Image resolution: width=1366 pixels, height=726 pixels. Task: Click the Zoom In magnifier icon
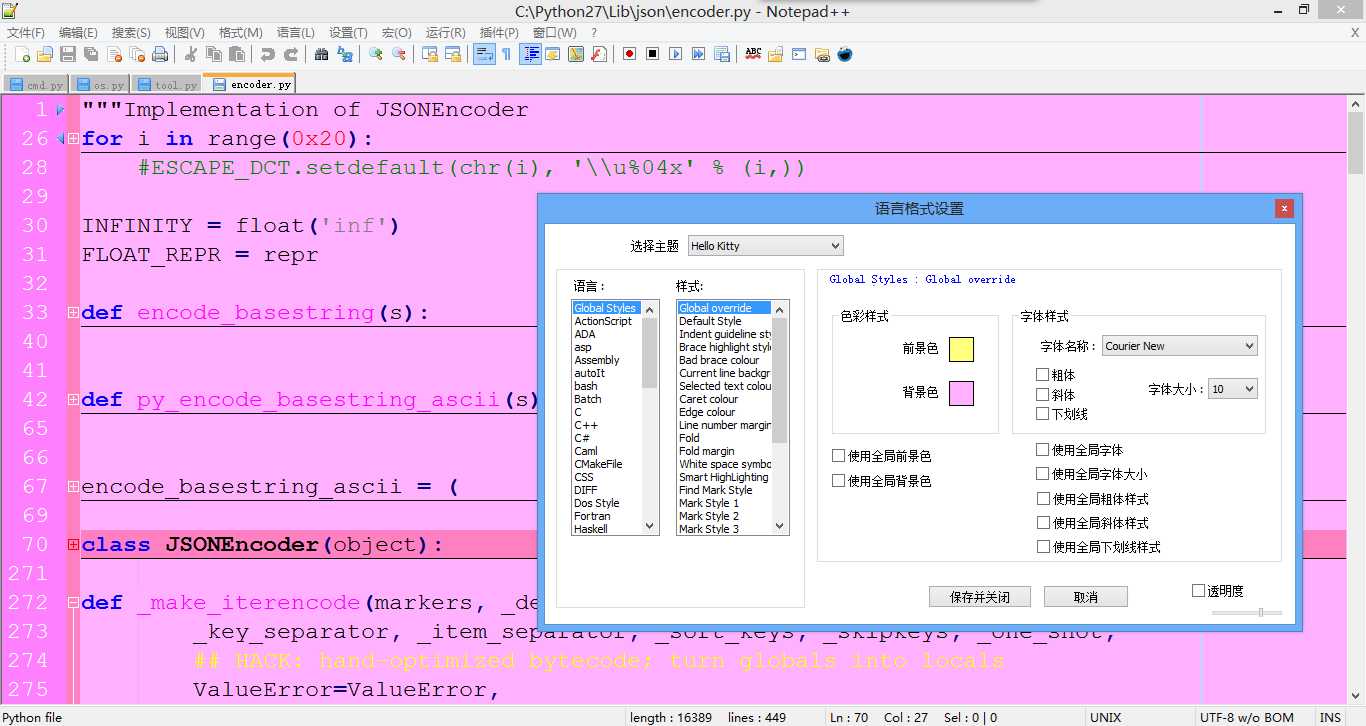click(376, 55)
